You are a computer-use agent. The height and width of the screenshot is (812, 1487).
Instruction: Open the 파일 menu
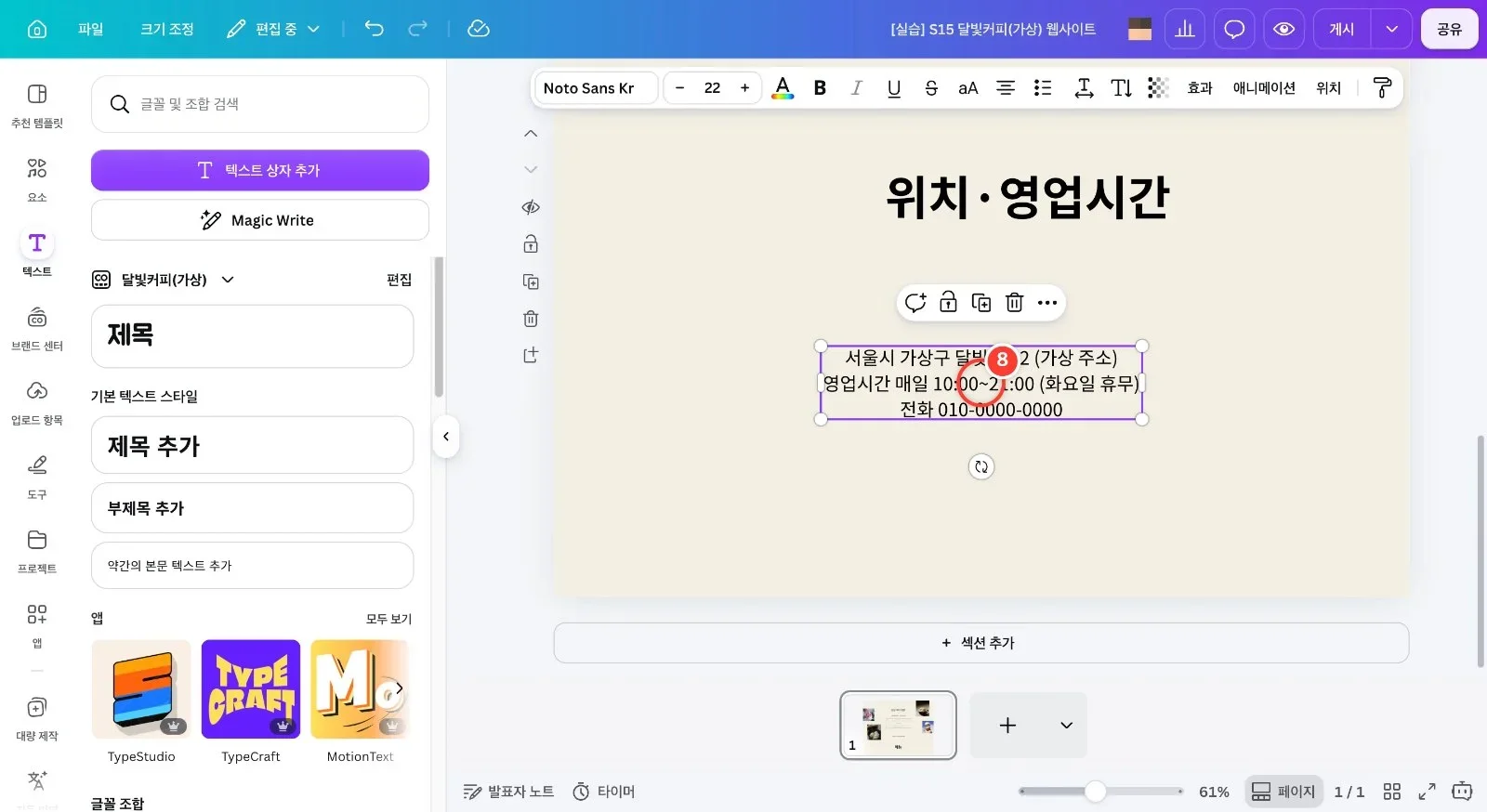(91, 29)
